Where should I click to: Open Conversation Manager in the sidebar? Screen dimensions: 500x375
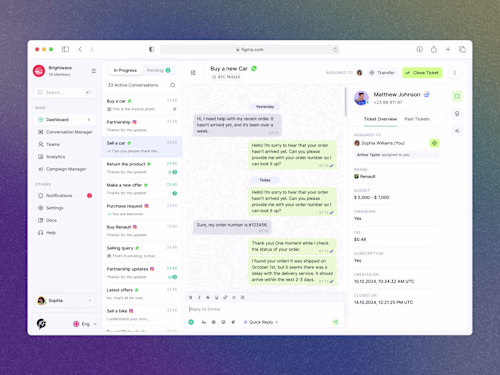click(x=65, y=132)
